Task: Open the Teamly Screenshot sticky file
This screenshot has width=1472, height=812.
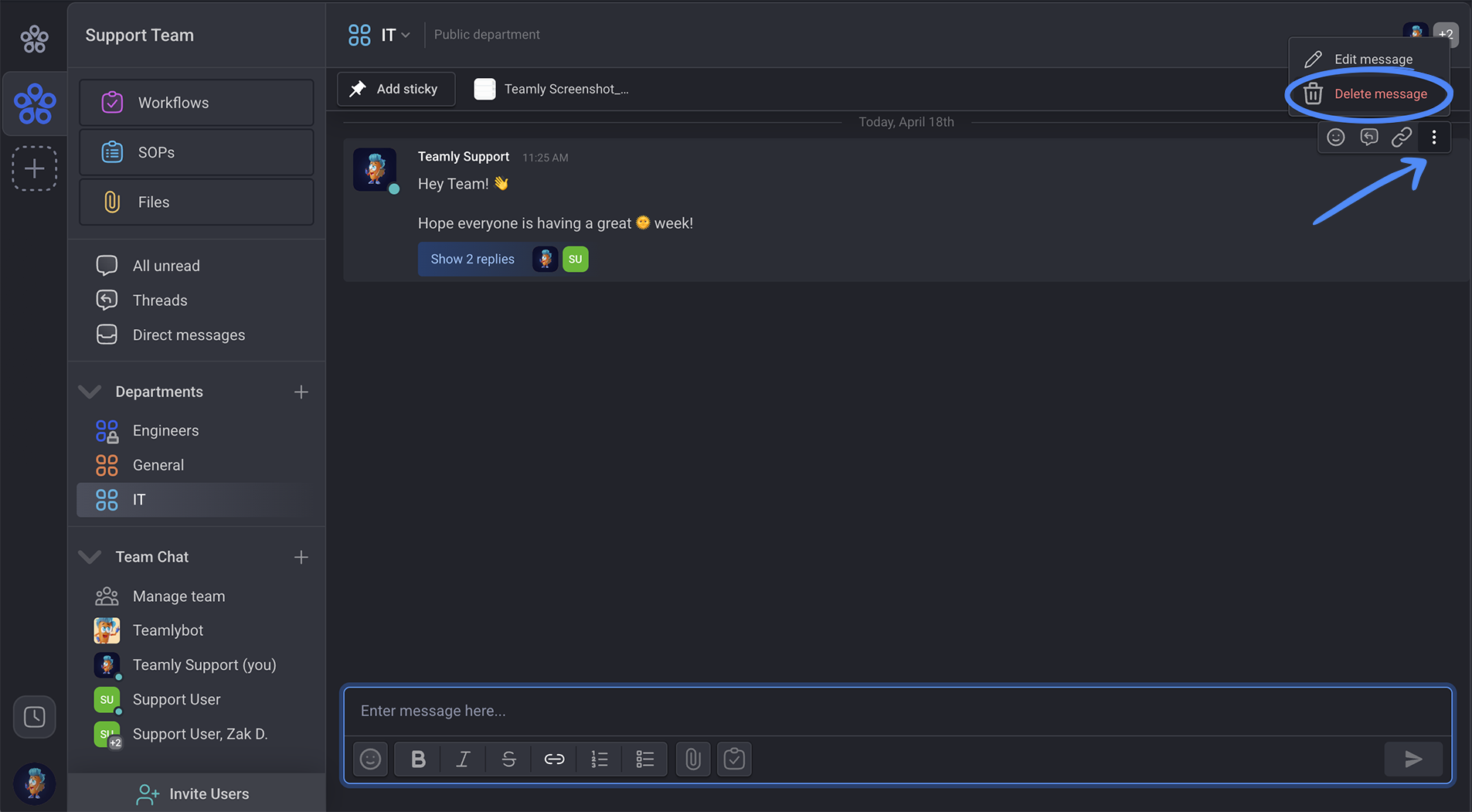Action: click(x=552, y=89)
